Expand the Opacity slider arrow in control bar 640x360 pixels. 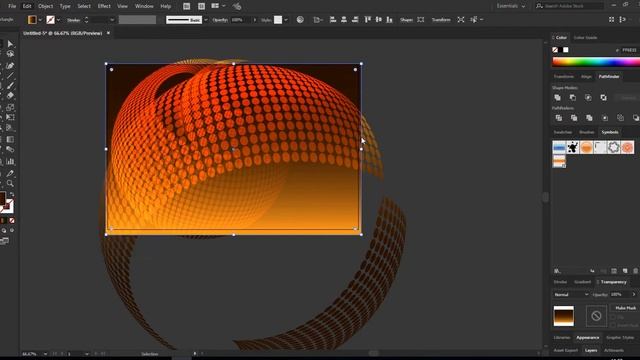point(255,20)
